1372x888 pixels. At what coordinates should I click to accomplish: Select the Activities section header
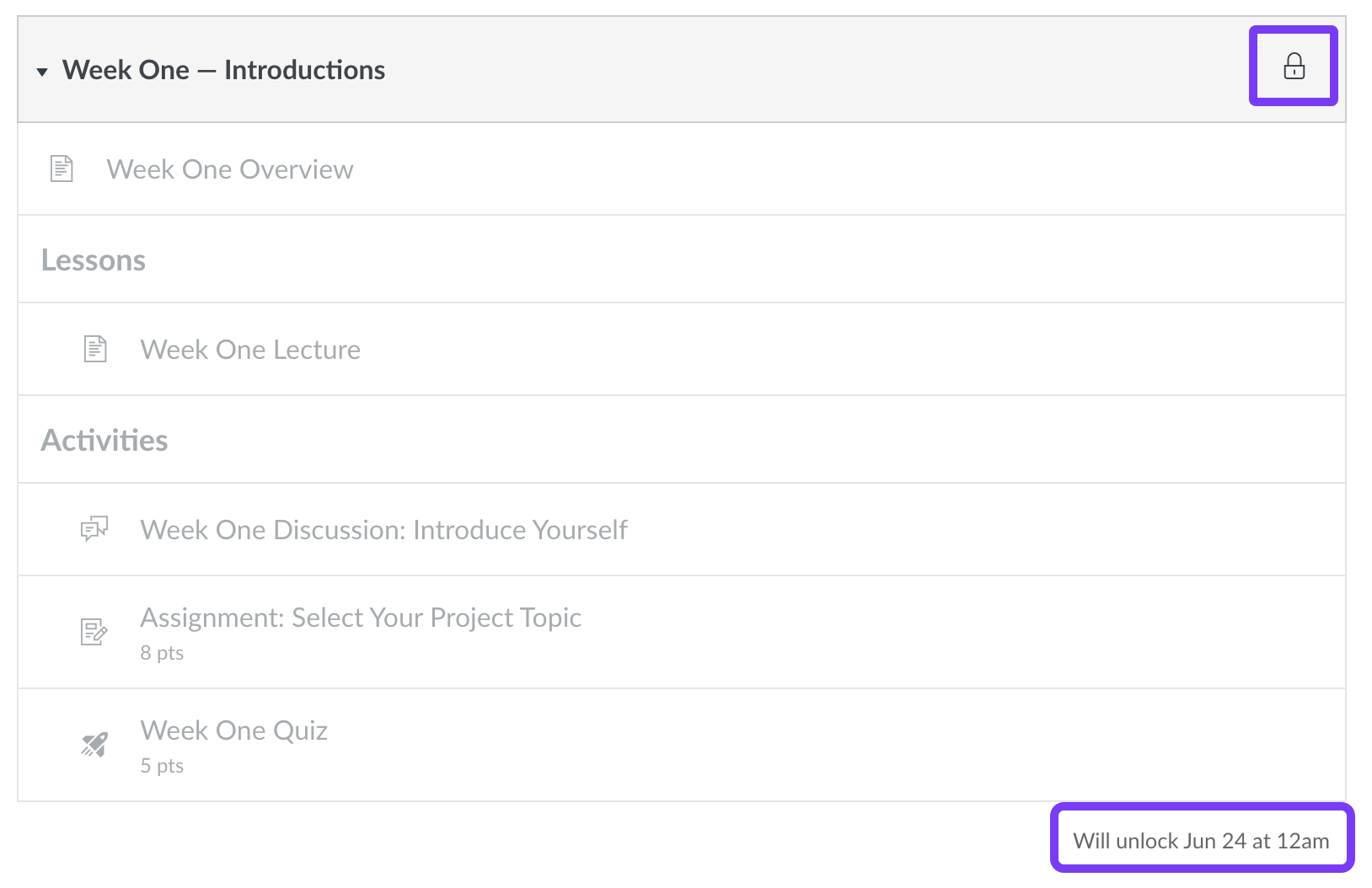pos(105,439)
